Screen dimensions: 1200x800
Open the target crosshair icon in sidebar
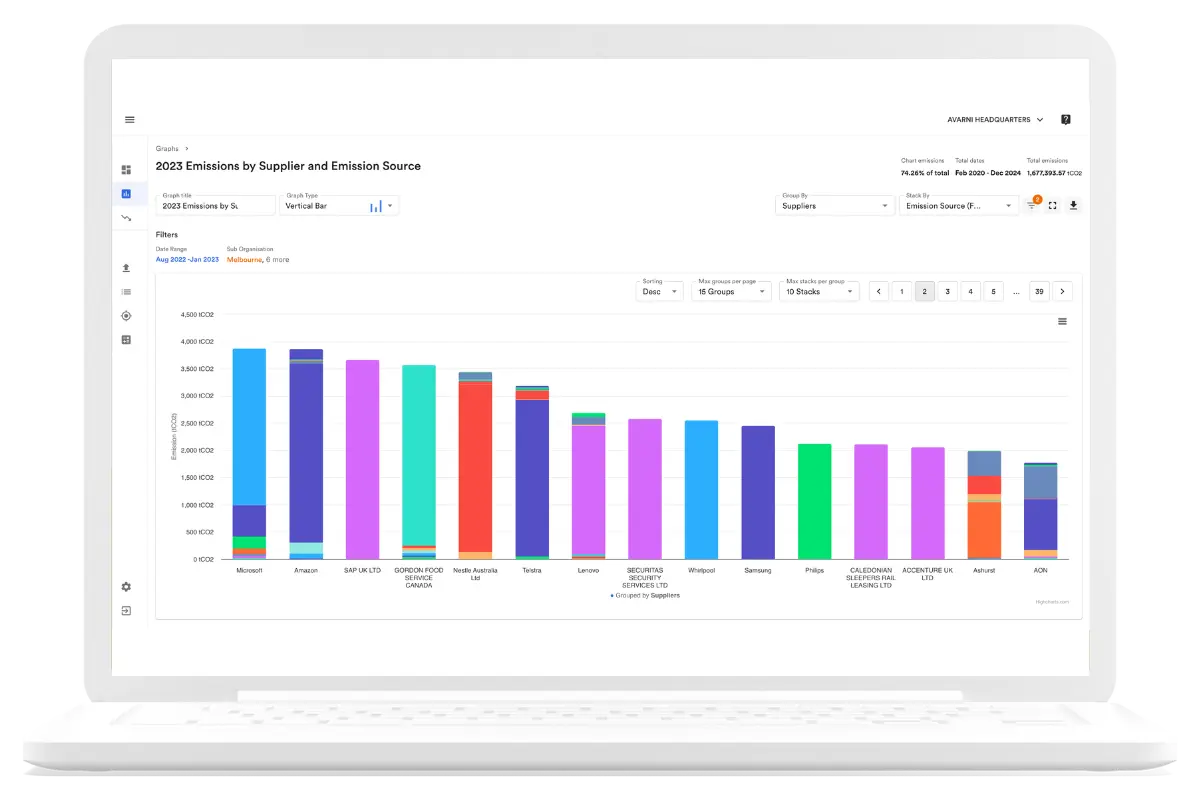(126, 316)
